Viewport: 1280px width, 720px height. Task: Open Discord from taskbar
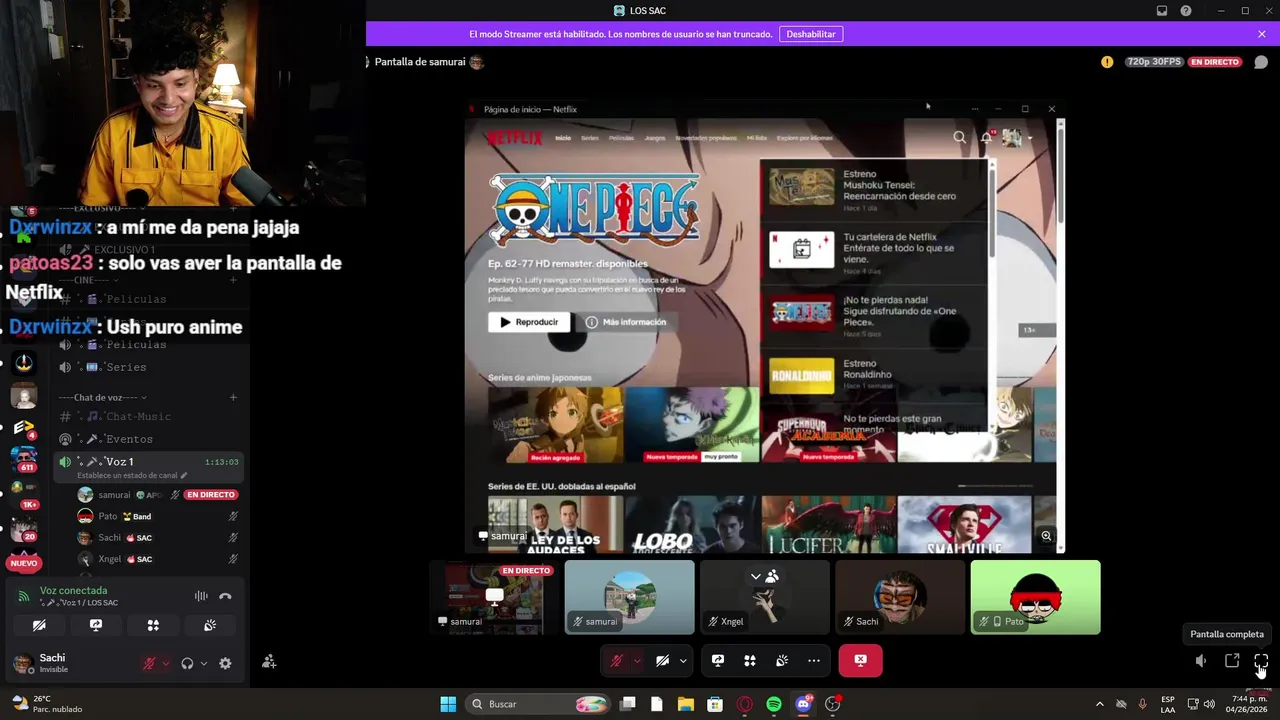(803, 704)
